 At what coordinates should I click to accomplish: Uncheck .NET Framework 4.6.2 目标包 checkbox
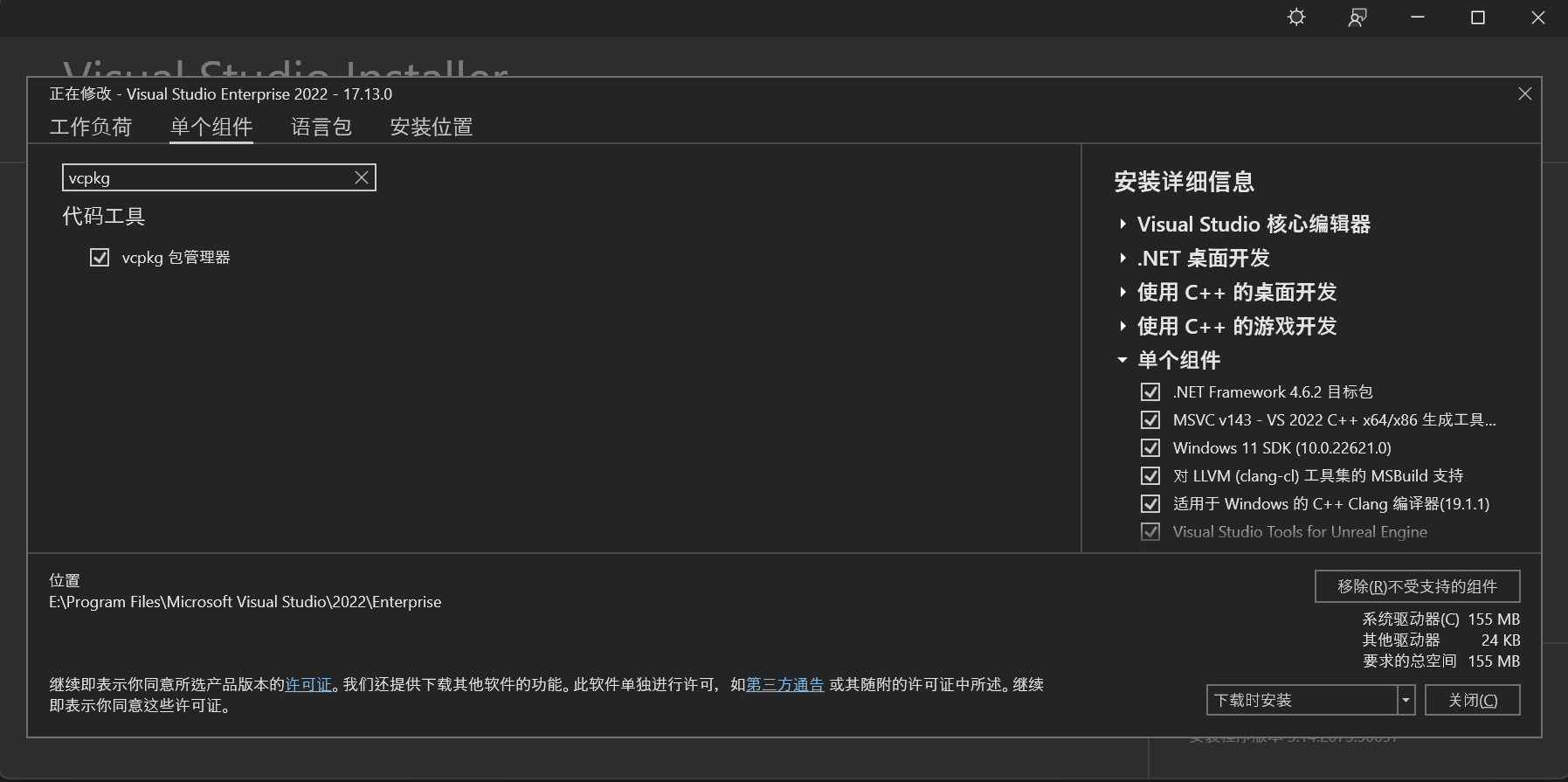(x=1150, y=391)
